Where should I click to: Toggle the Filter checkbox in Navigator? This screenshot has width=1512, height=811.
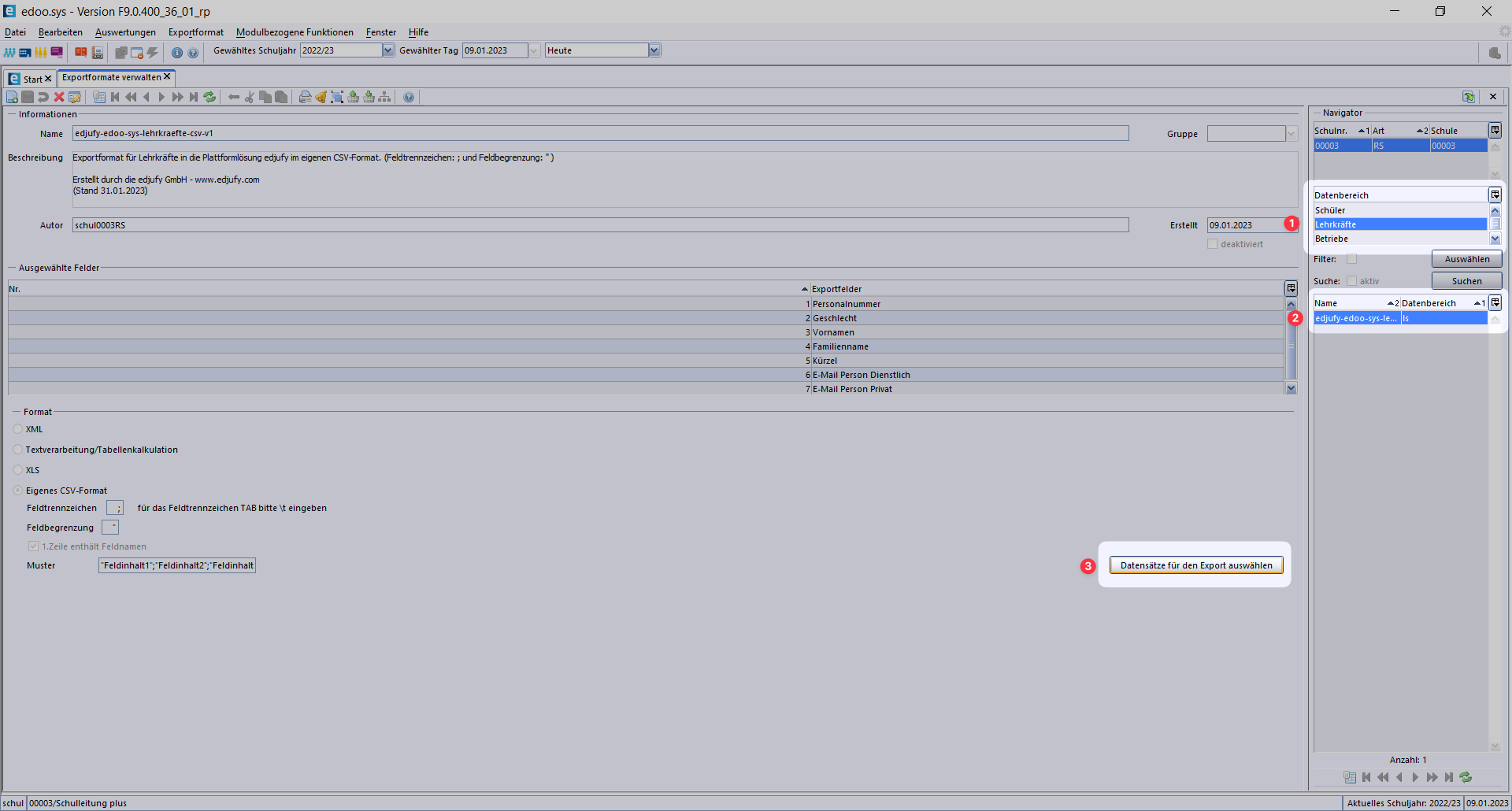(x=1351, y=259)
